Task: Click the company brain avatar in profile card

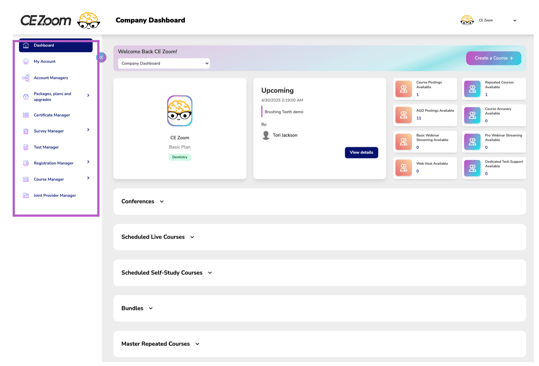Action: [x=180, y=111]
